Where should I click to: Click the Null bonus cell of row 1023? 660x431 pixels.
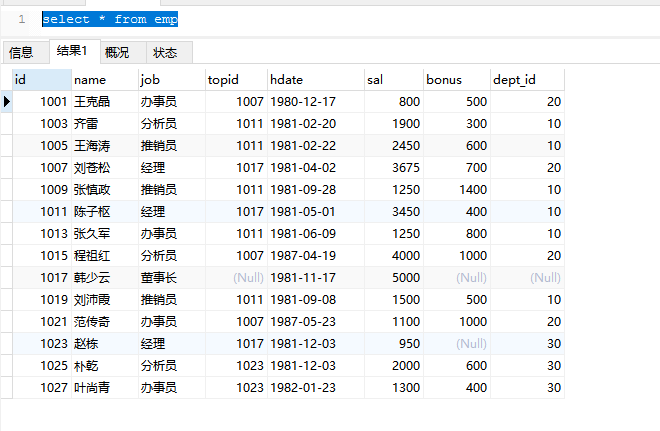pos(457,343)
